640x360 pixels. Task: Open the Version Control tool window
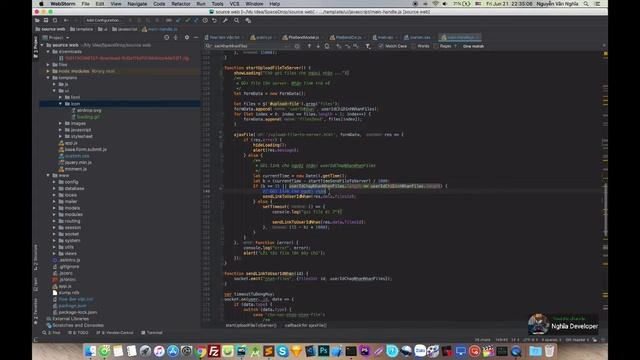tap(115, 333)
